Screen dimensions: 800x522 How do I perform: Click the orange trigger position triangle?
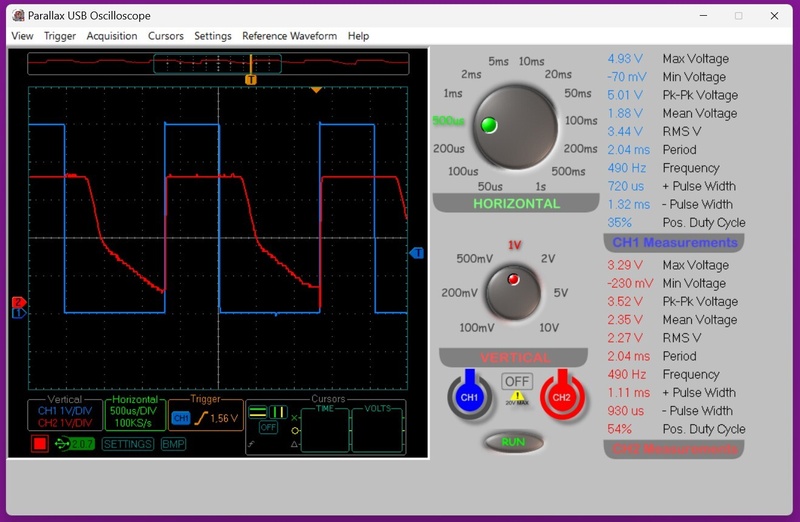point(316,90)
